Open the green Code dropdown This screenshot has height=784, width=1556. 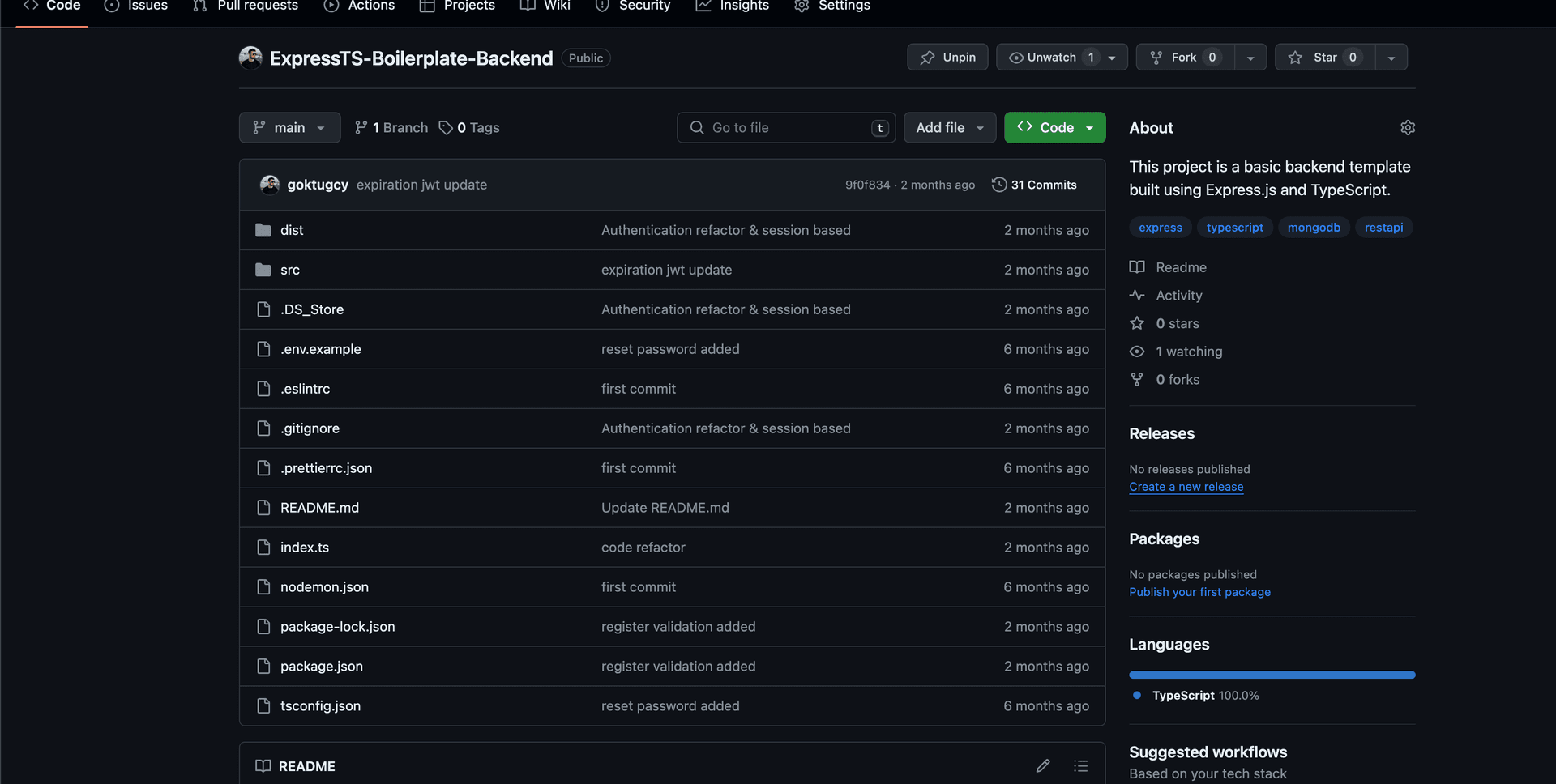coord(1054,127)
